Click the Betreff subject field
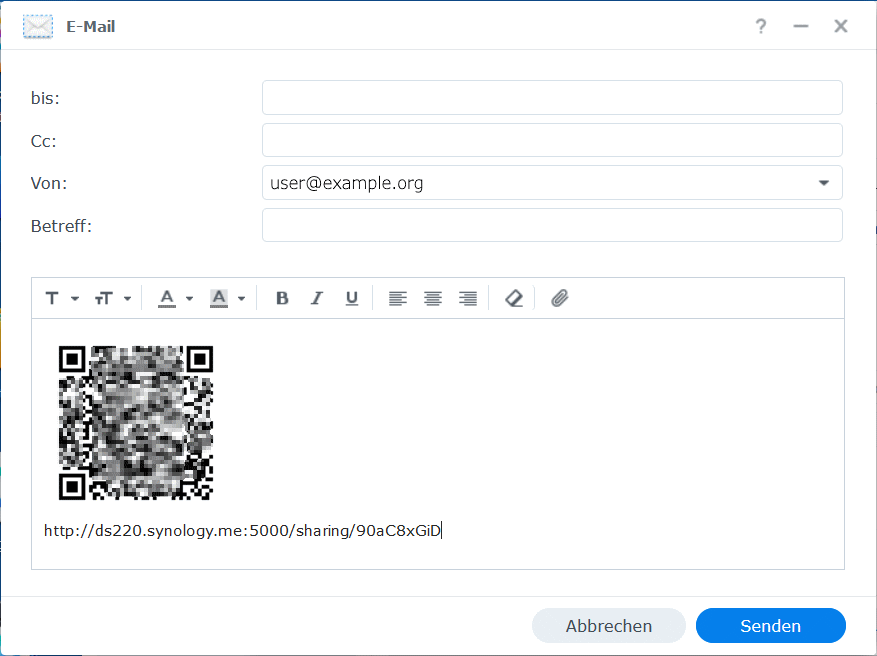The height and width of the screenshot is (656, 877). pyautogui.click(x=551, y=225)
